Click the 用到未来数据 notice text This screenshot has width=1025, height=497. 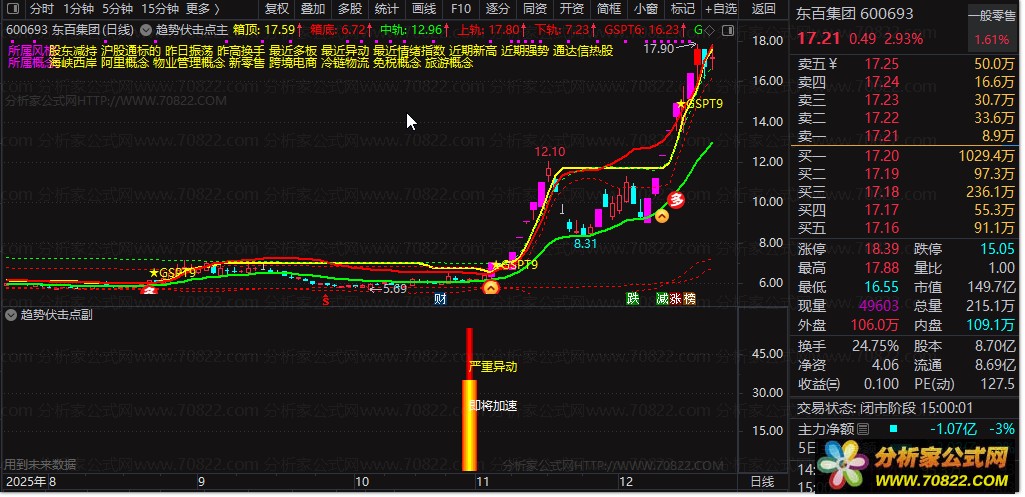41,464
